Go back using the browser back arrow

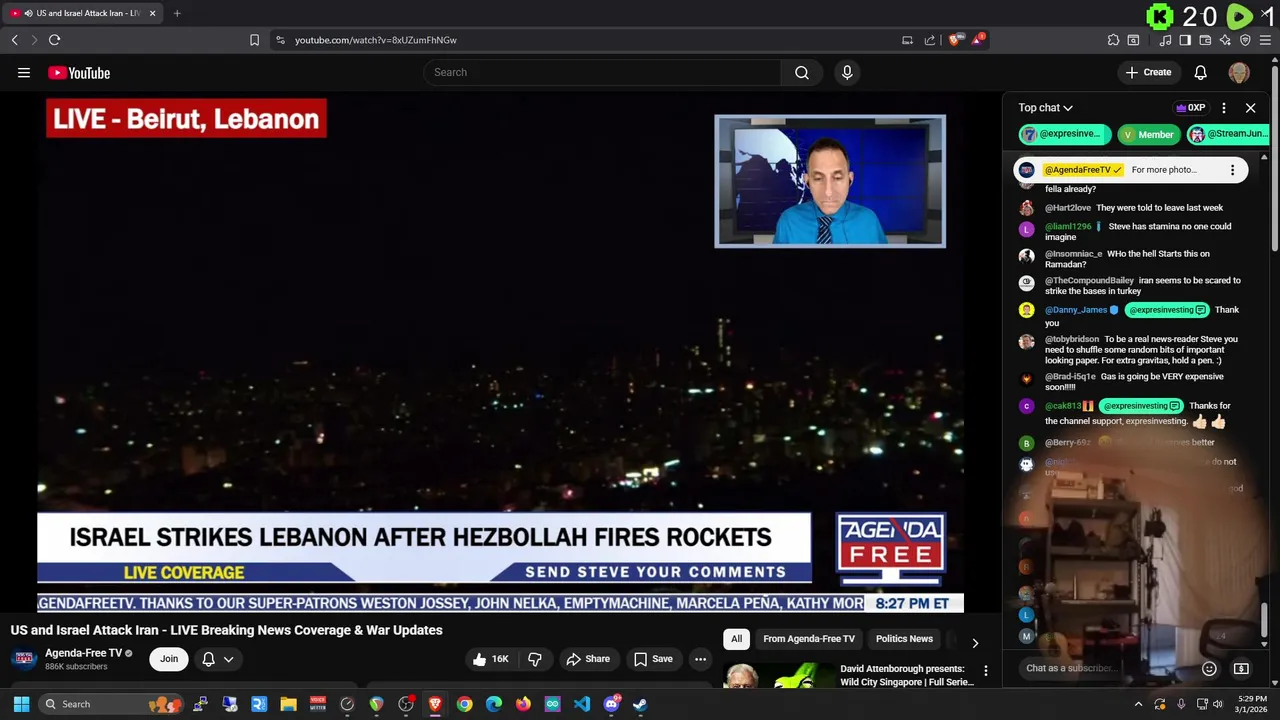[x=14, y=40]
